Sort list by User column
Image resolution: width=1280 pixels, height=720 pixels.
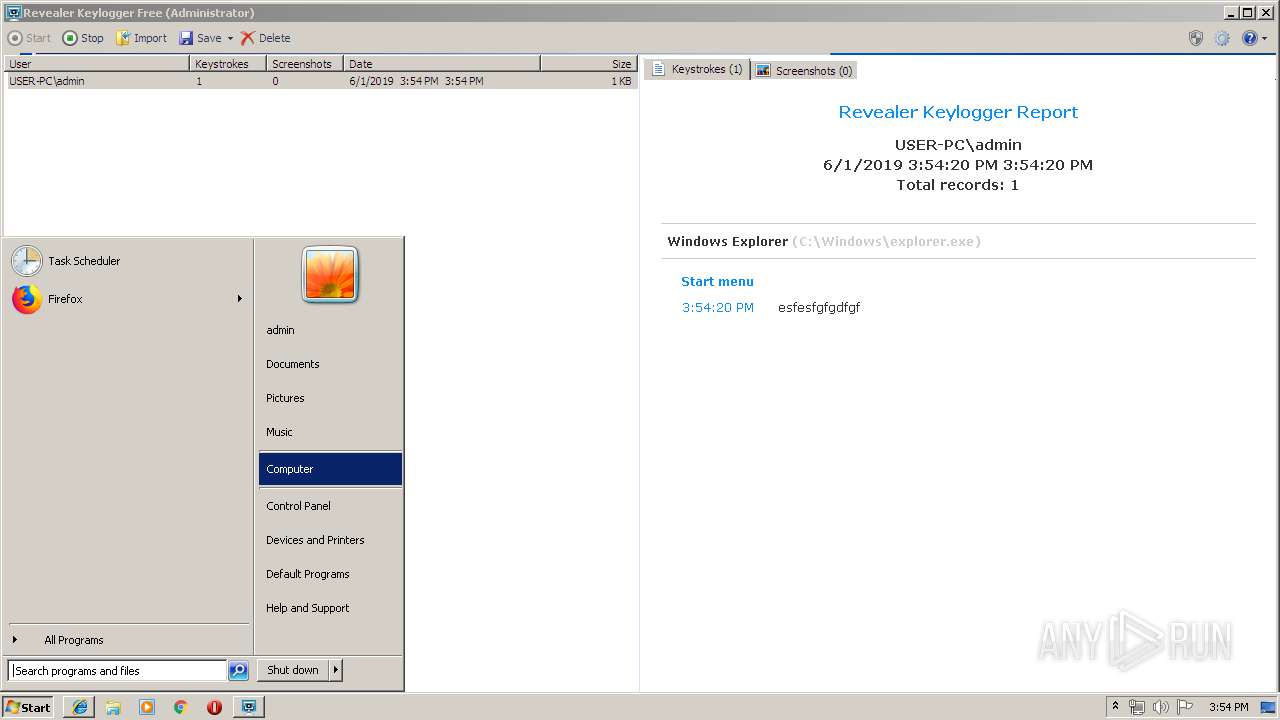96,63
